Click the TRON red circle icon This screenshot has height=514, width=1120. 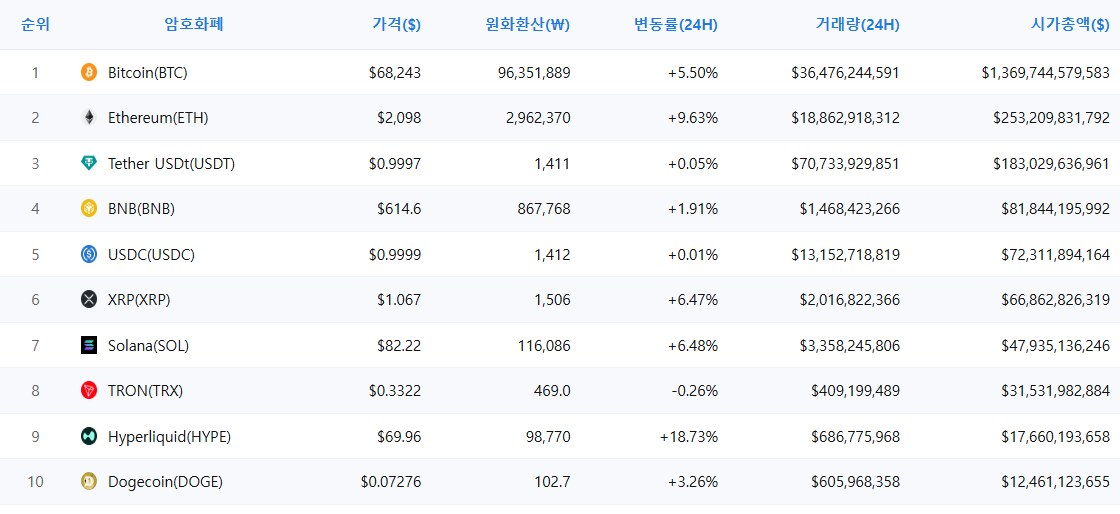tap(89, 390)
